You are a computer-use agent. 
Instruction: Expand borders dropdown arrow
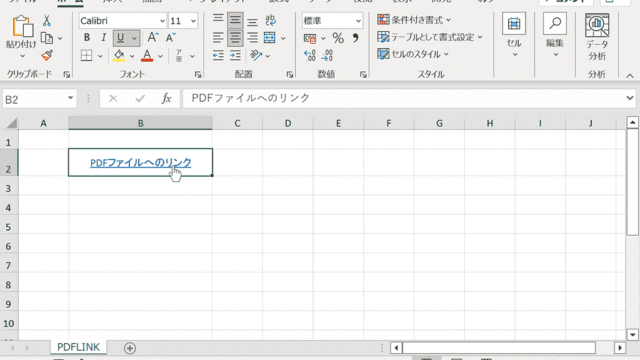click(x=100, y=56)
